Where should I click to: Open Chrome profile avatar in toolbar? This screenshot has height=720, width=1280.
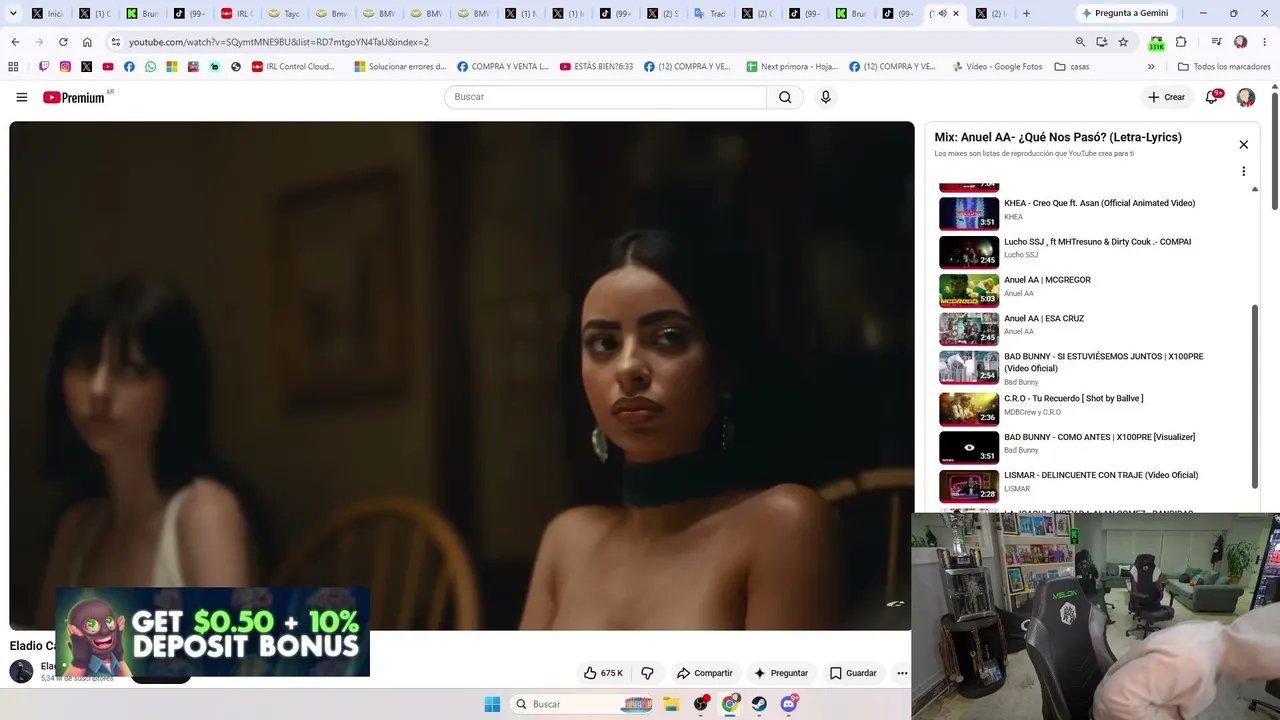coord(1241,42)
